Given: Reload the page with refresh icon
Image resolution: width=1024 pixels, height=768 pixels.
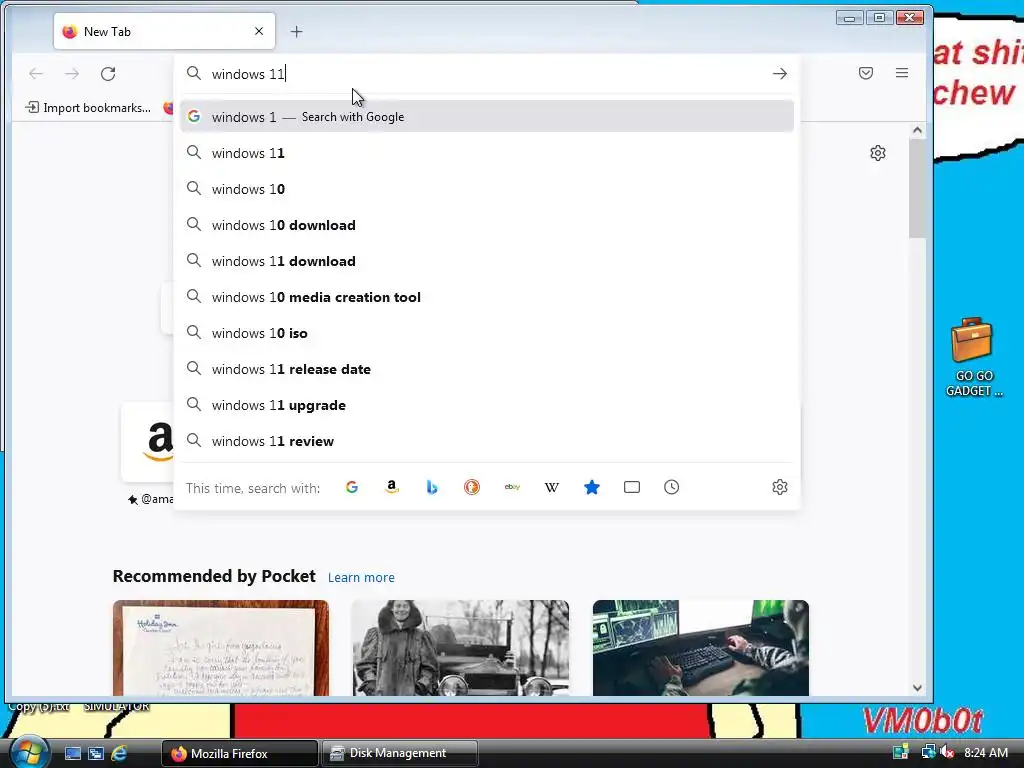Looking at the screenshot, I should click(108, 74).
